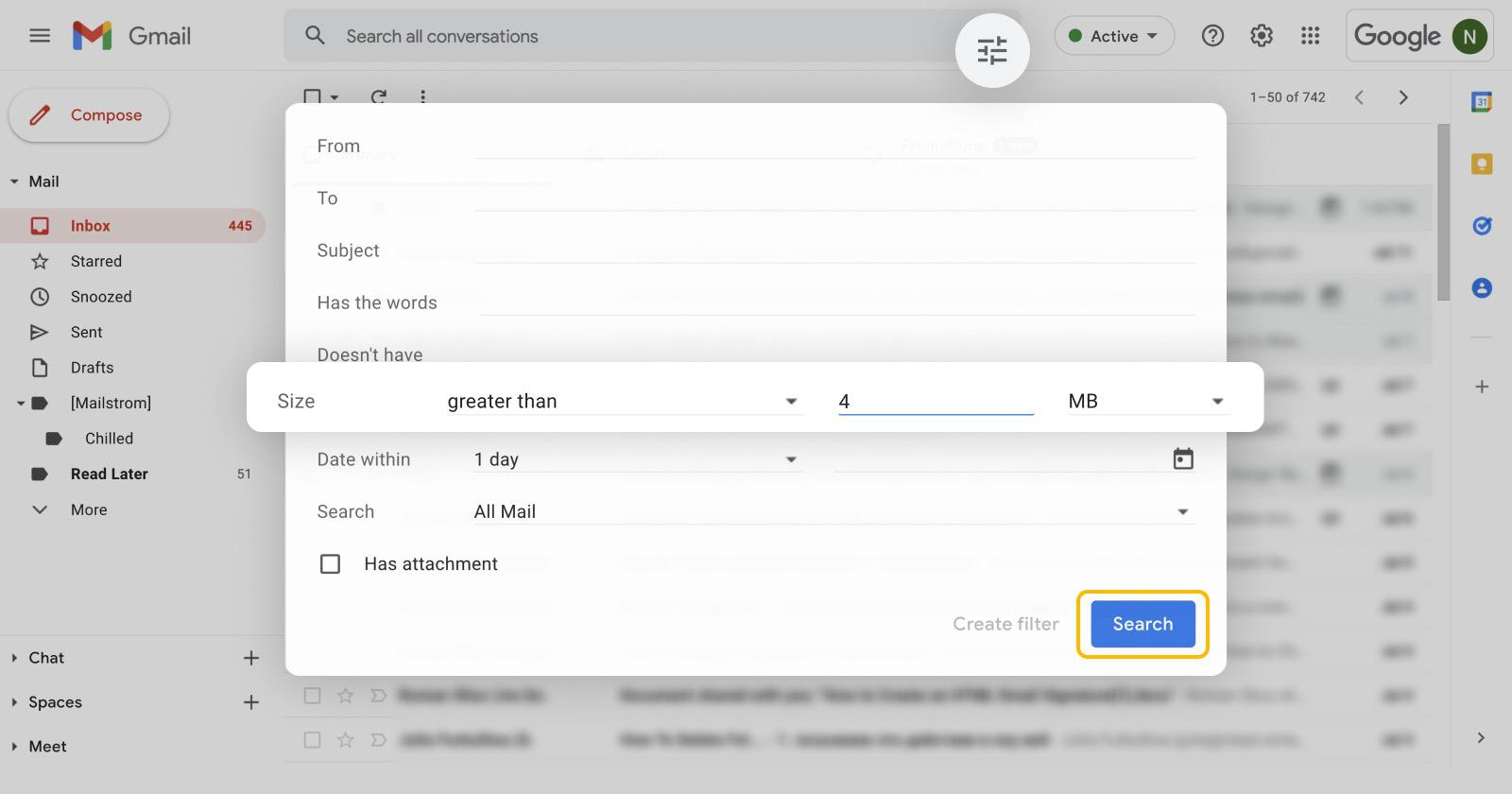Open the [Mailstrom] label
Screen dimensions: 1512x794
click(111, 403)
